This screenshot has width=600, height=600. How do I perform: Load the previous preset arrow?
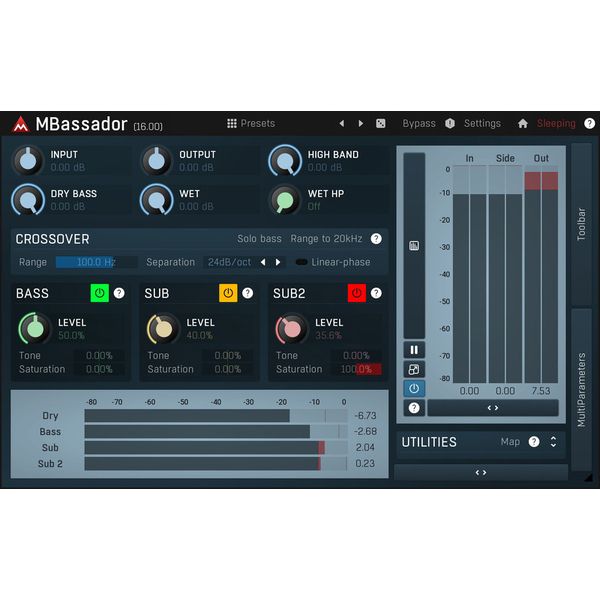[342, 123]
